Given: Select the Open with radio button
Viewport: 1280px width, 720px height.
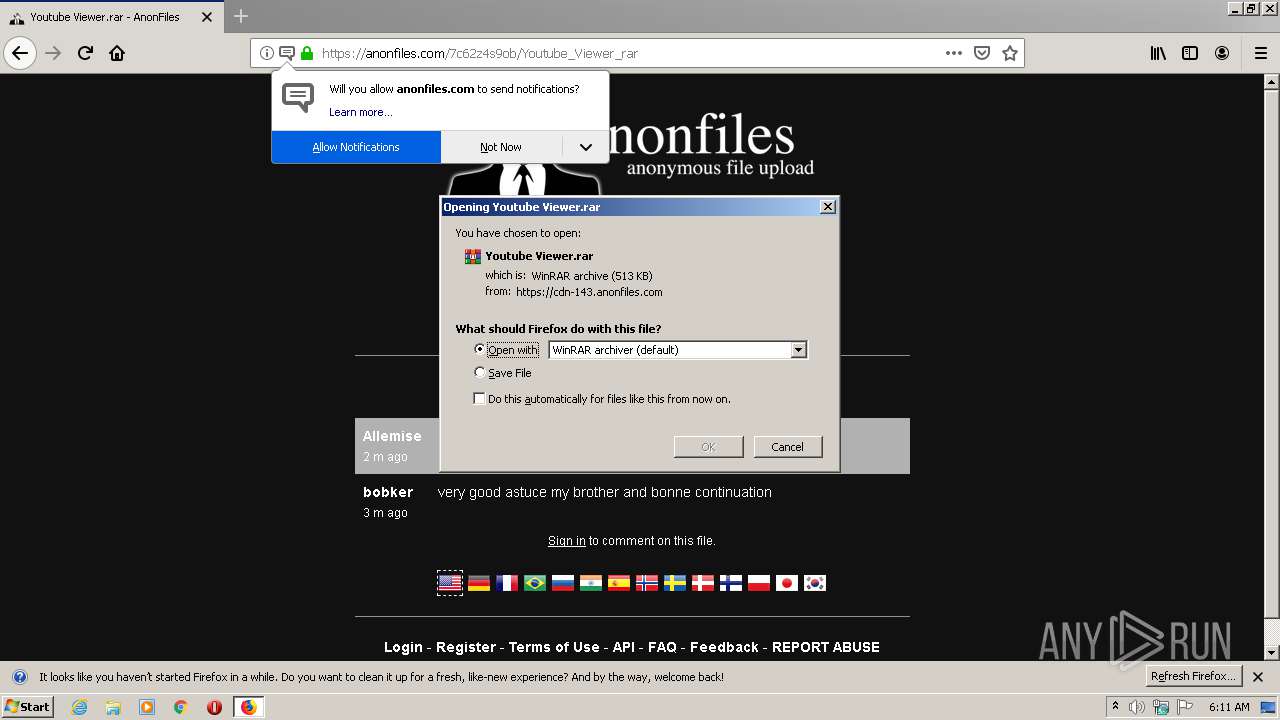Looking at the screenshot, I should click(480, 349).
